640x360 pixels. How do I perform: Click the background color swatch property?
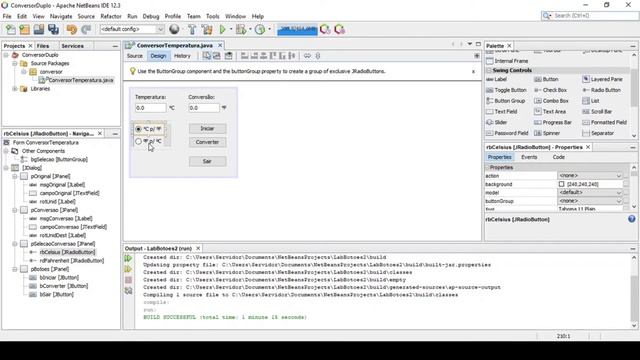(562, 184)
